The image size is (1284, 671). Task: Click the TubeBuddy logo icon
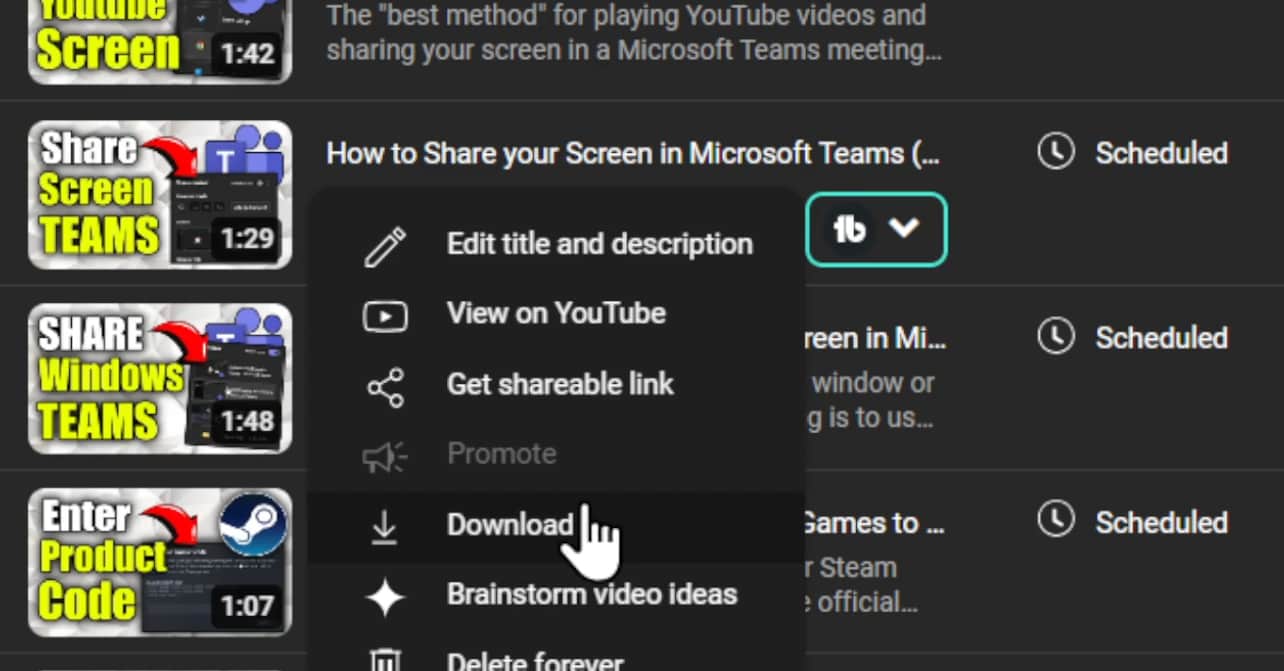pyautogui.click(x=850, y=229)
